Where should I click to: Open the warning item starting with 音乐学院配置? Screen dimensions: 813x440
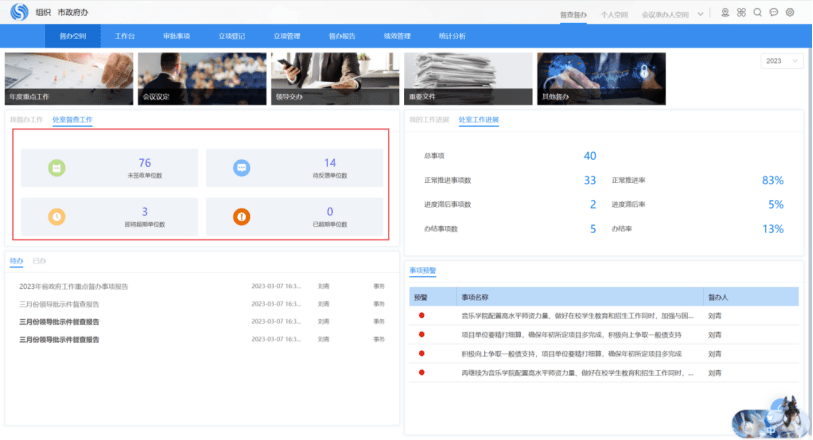(x=577, y=316)
